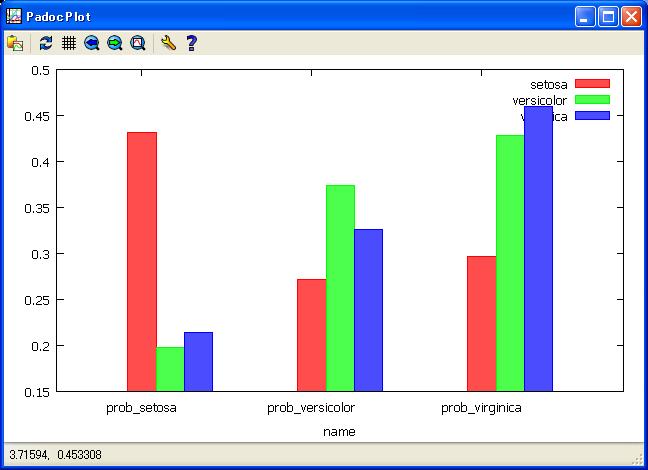Minimize the Padoc Plot window
Image resolution: width=648 pixels, height=470 pixels.
(585, 16)
